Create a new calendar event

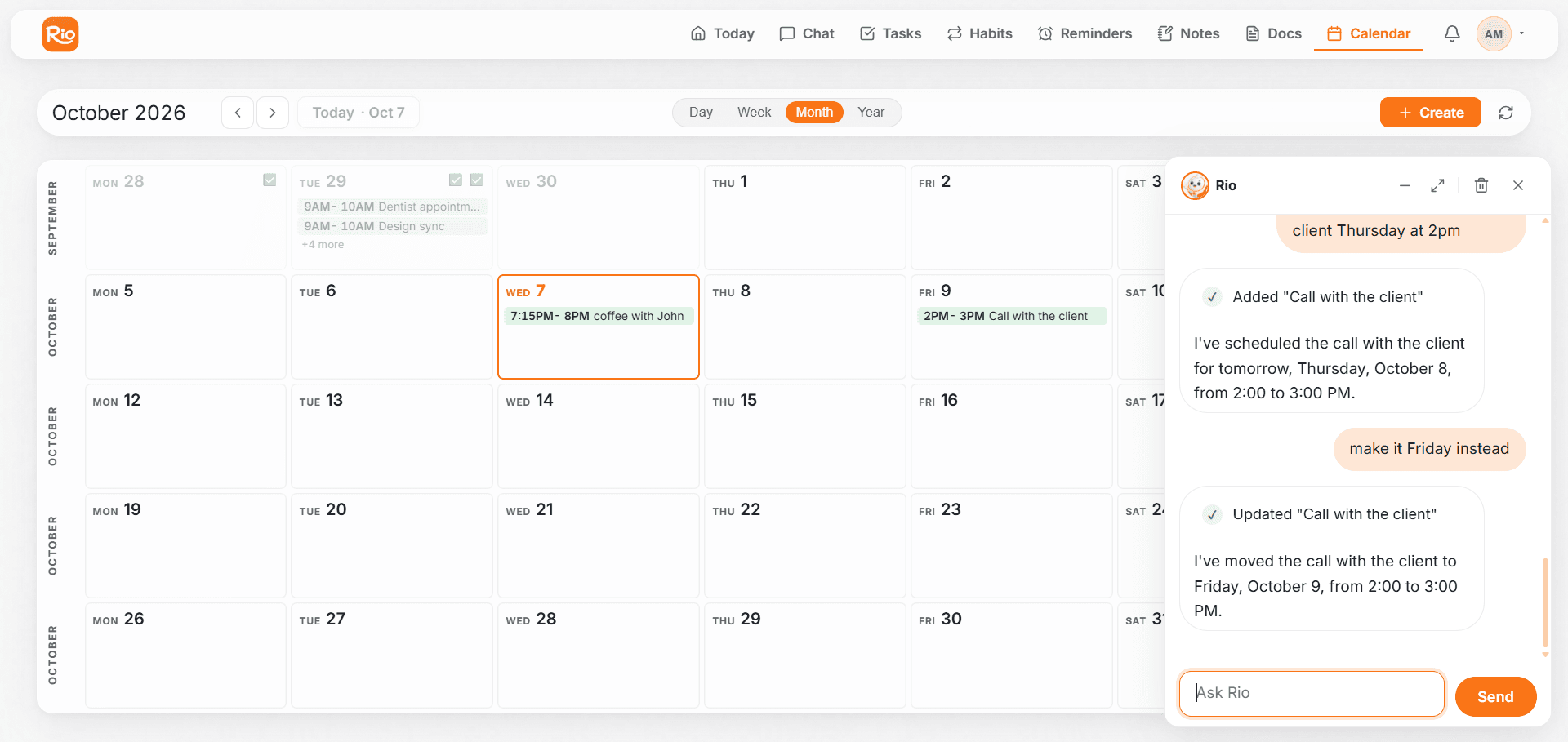[x=1431, y=113]
